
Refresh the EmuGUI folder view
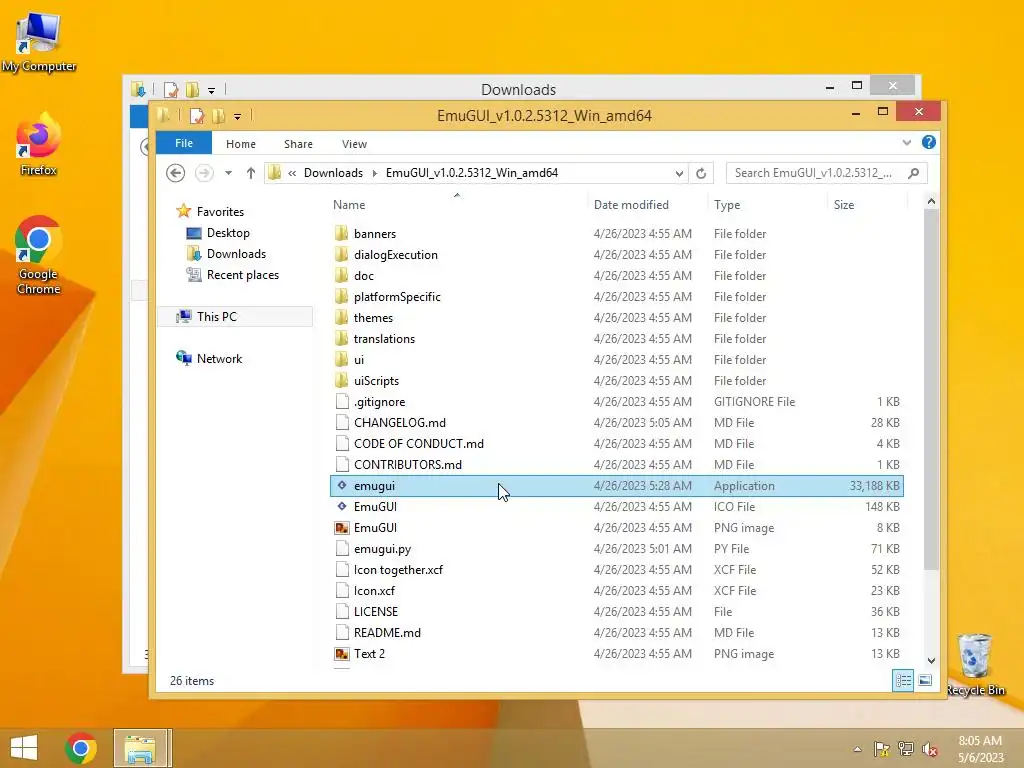coord(701,173)
